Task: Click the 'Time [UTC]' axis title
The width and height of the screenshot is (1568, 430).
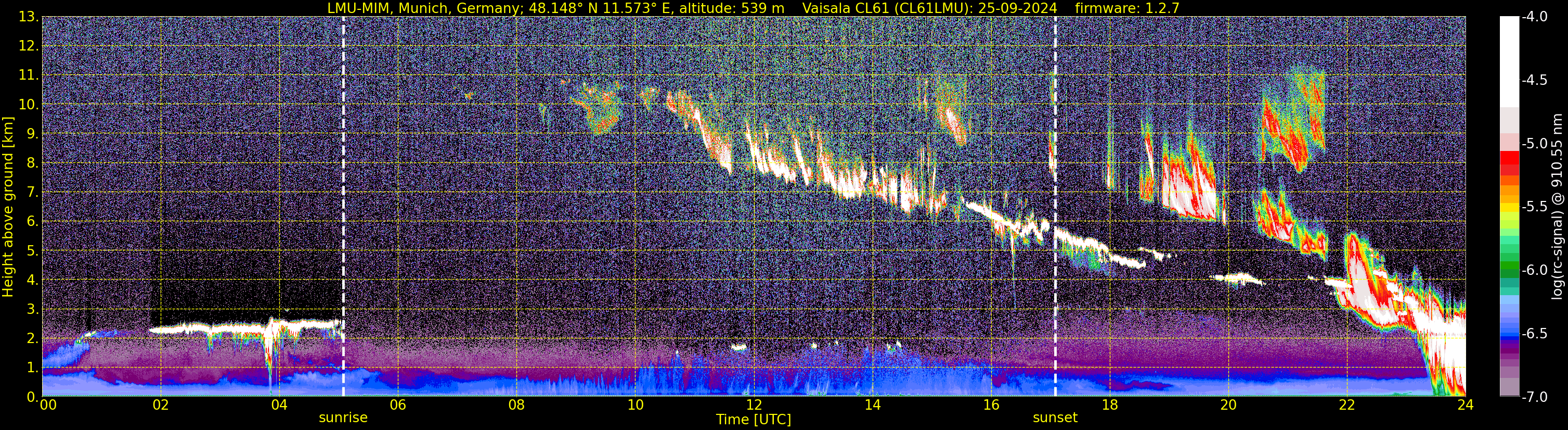Action: pyautogui.click(x=754, y=420)
